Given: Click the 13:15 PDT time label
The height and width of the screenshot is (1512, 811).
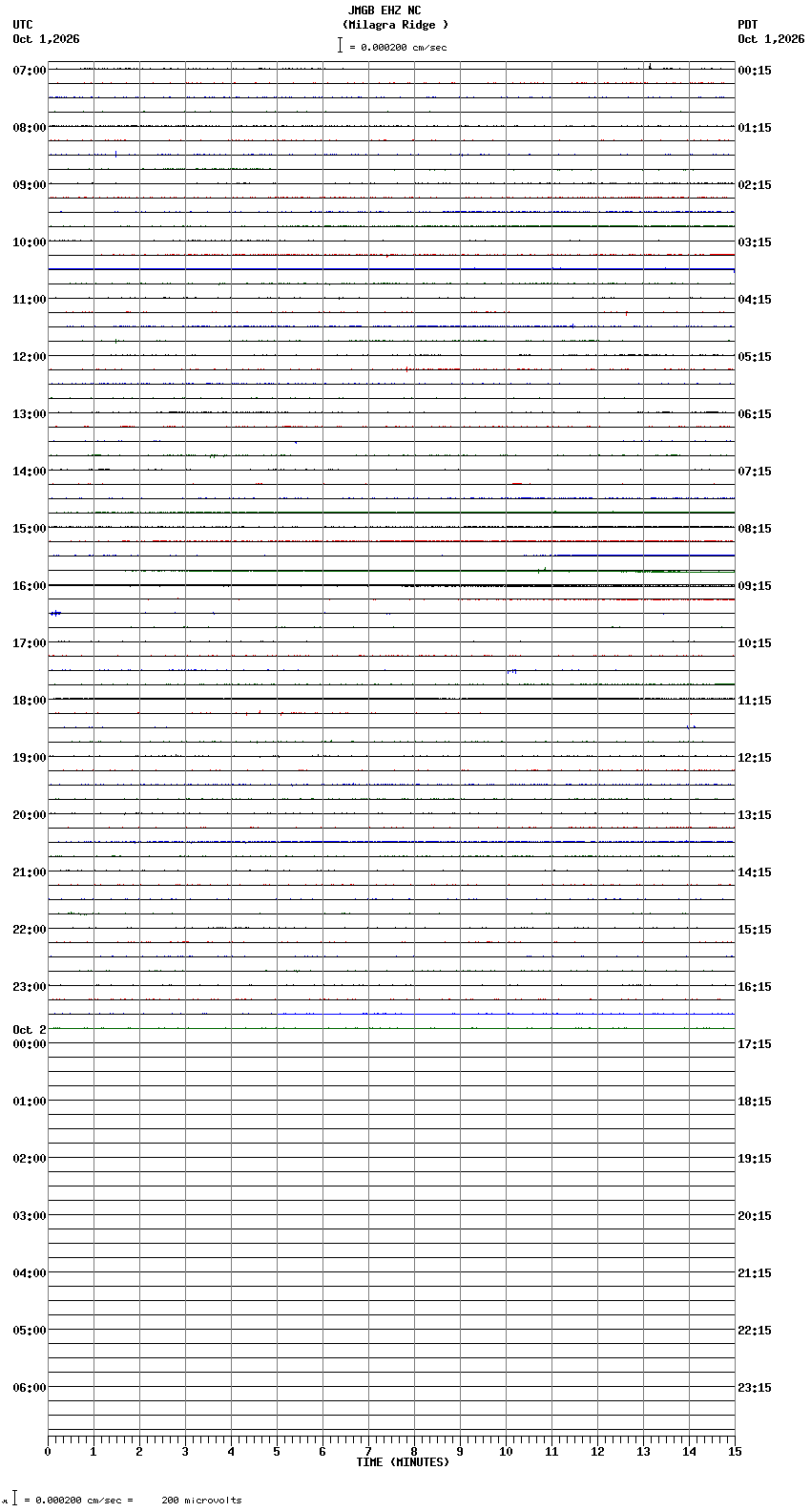Looking at the screenshot, I should 755,815.
